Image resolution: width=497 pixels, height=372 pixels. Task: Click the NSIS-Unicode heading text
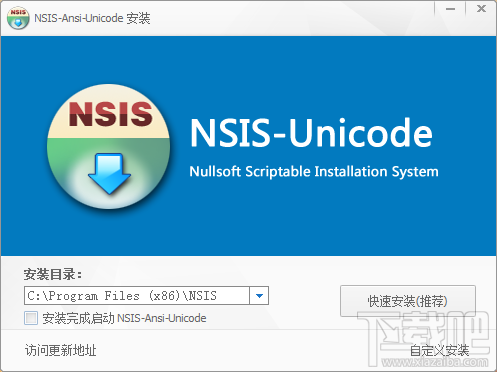[311, 133]
